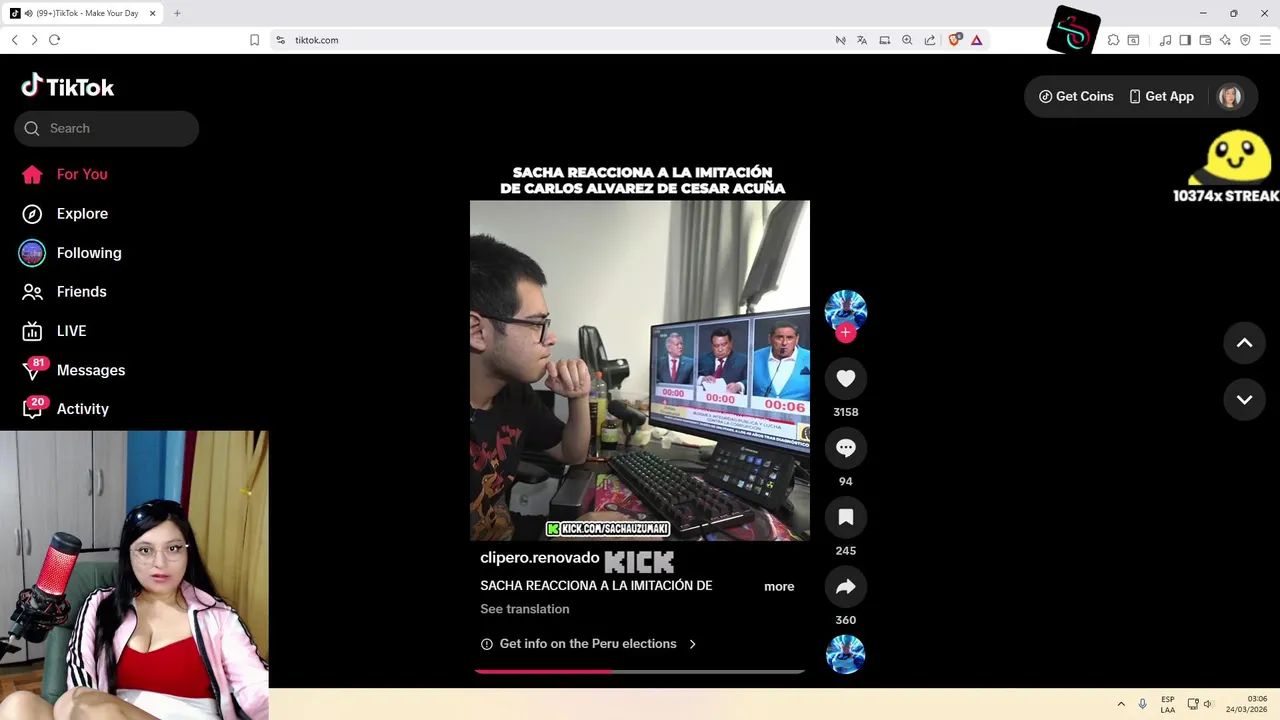Open the site settings icon in address bar
The height and width of the screenshot is (720, 1280).
click(x=281, y=40)
